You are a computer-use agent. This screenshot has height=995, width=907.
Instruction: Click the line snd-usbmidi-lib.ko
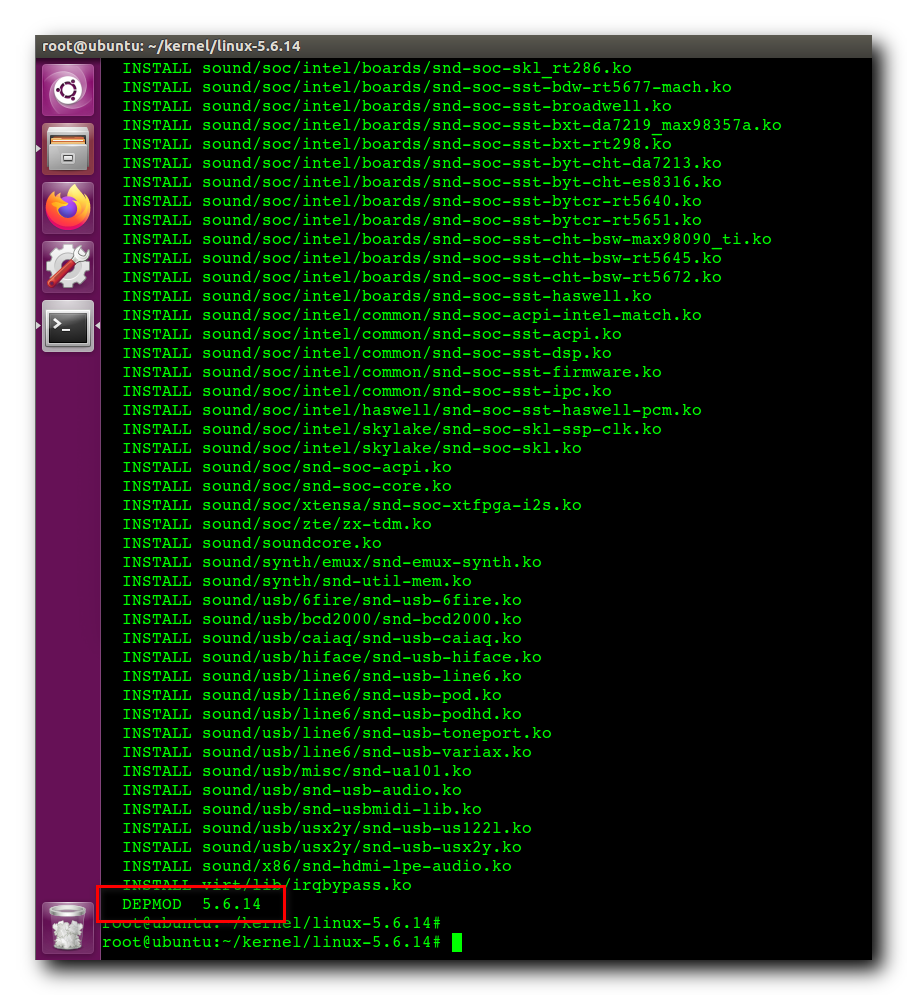pos(302,810)
